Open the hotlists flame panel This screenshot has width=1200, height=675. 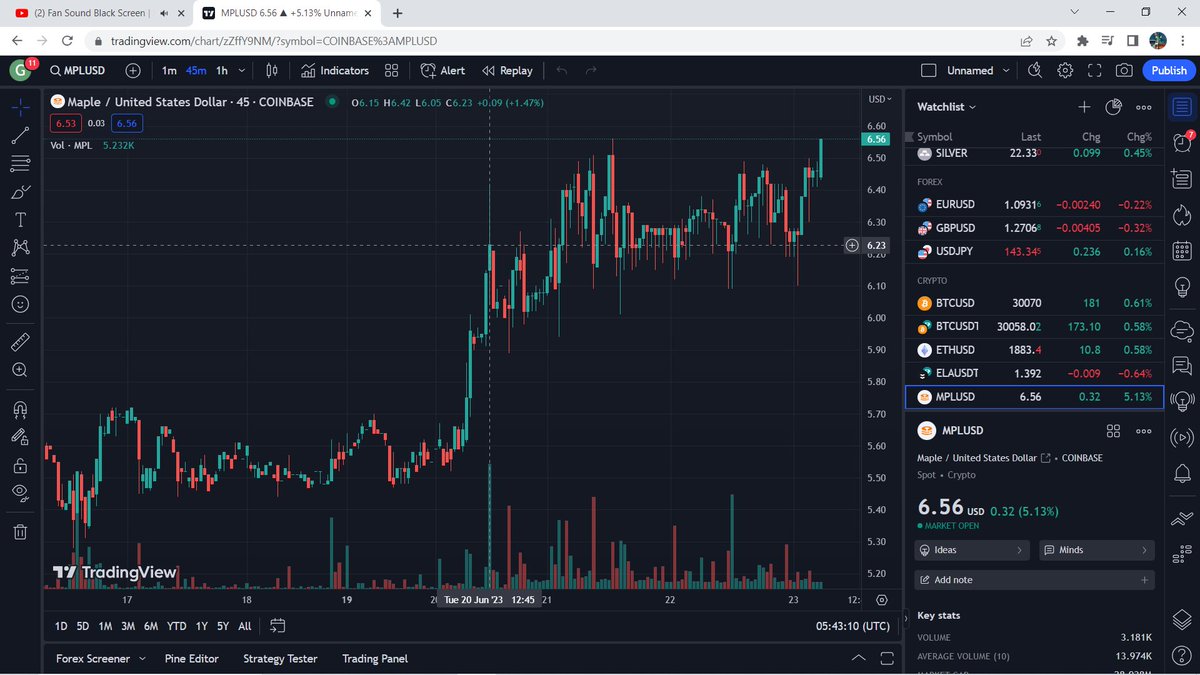(x=1182, y=215)
